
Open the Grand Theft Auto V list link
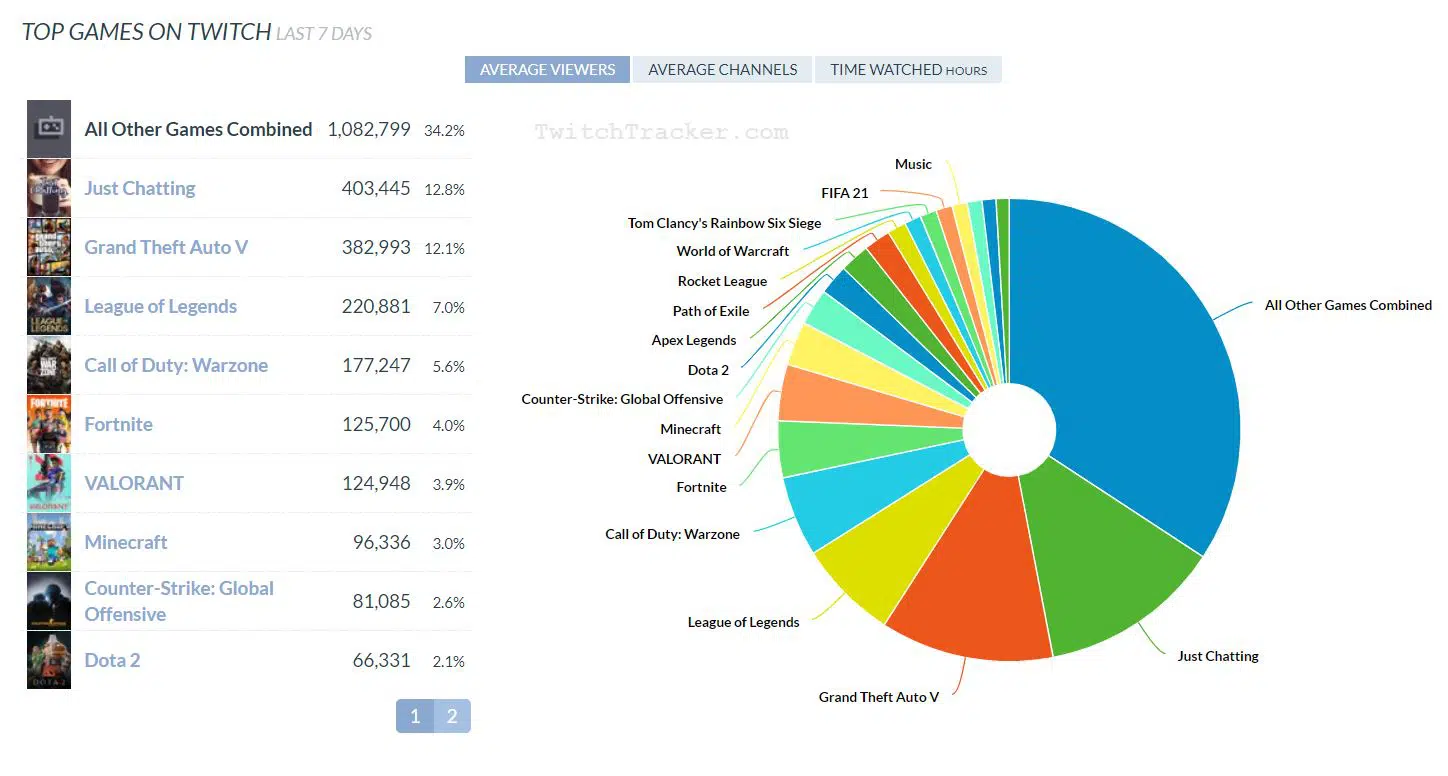click(x=166, y=247)
